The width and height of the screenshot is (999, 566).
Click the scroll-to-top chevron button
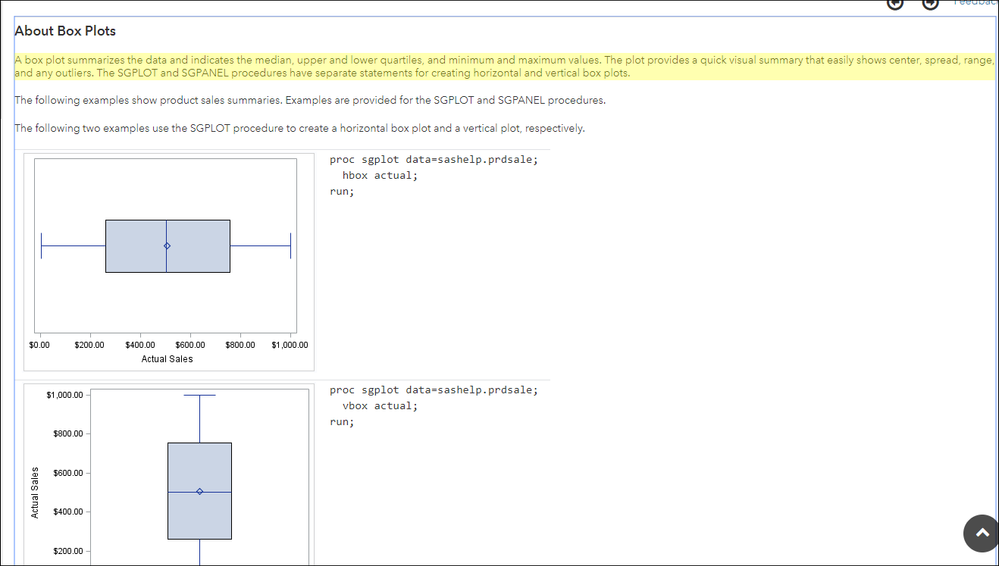982,533
